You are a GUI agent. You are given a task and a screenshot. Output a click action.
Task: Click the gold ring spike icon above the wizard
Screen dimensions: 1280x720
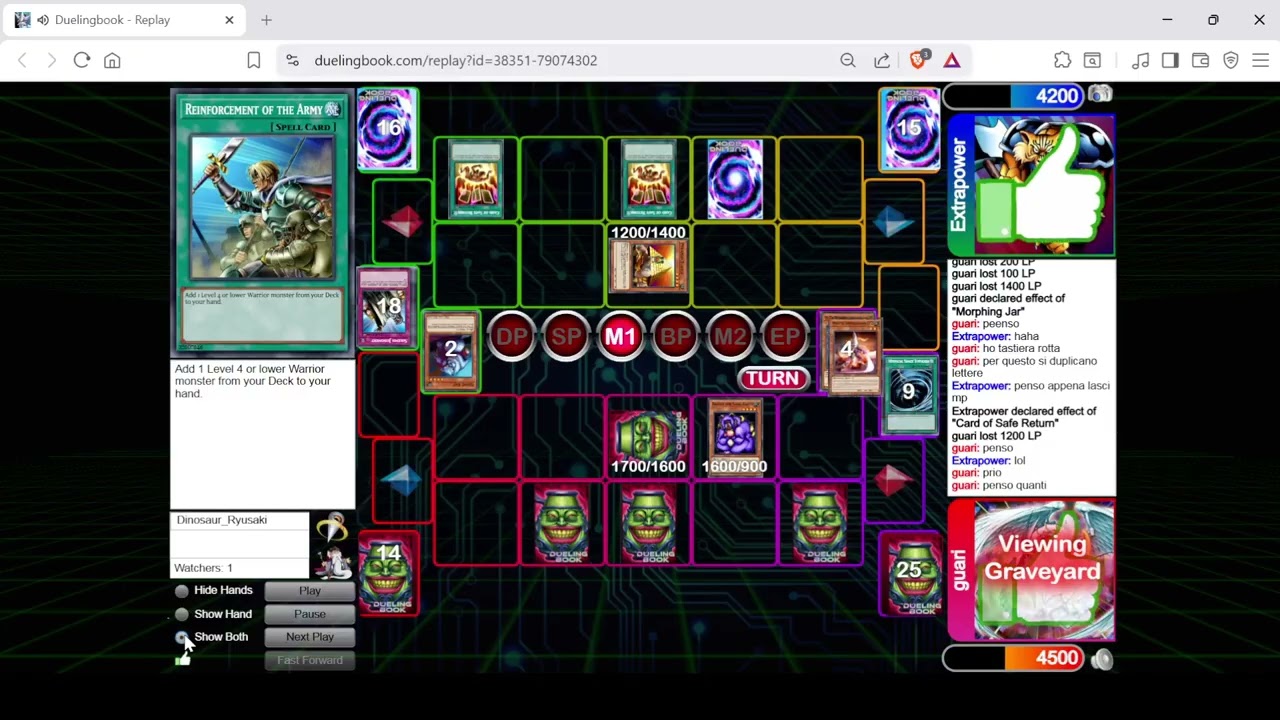tap(332, 527)
